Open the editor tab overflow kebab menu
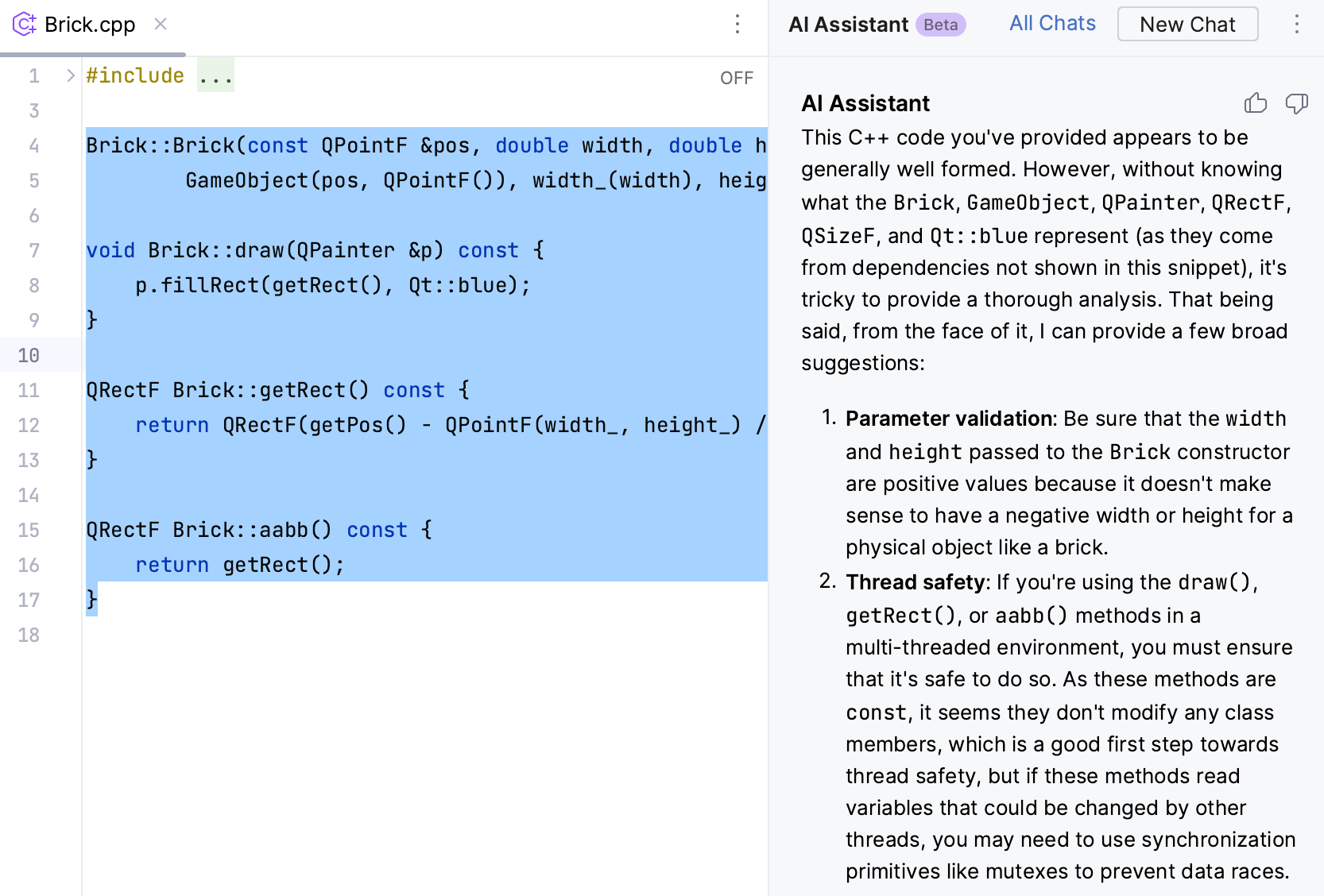1324x896 pixels. tap(737, 25)
